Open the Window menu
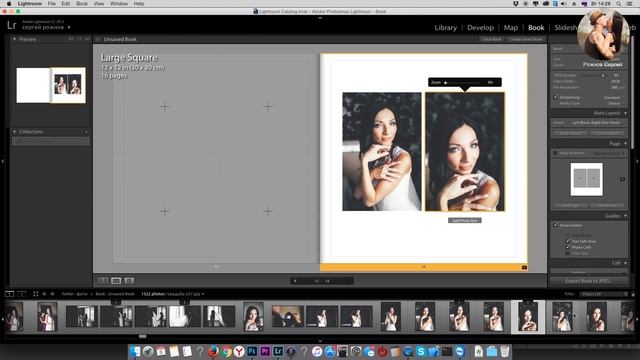This screenshot has width=640, height=360. pyautogui.click(x=119, y=4)
